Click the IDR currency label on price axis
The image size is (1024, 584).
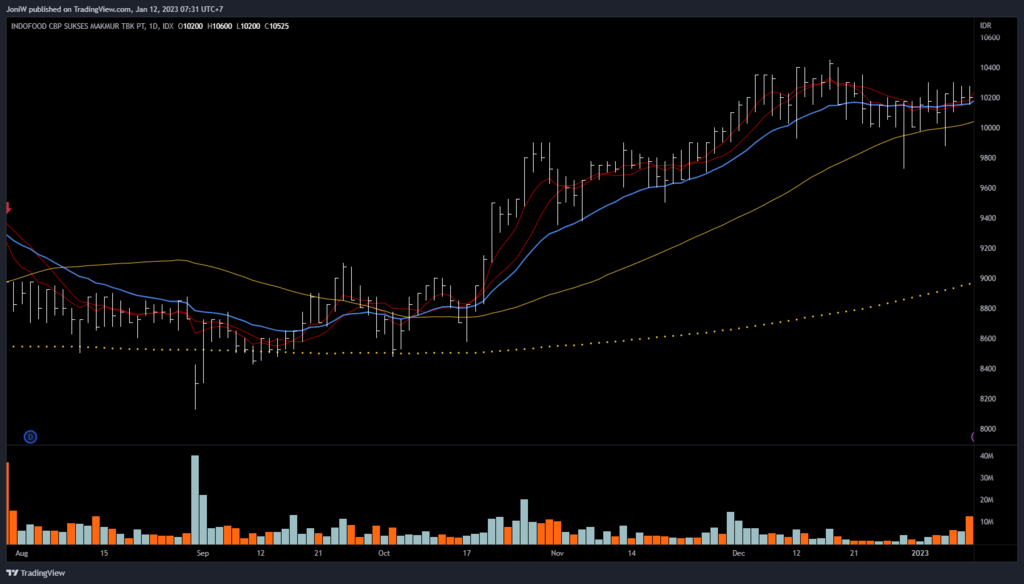tap(985, 24)
